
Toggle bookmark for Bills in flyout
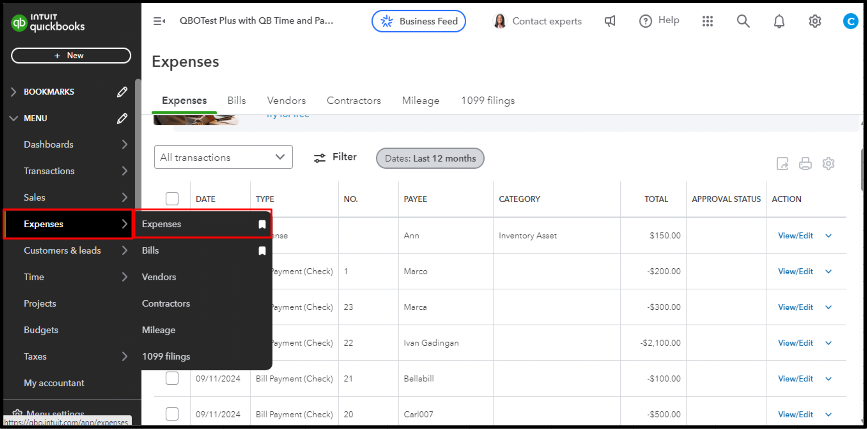(262, 251)
